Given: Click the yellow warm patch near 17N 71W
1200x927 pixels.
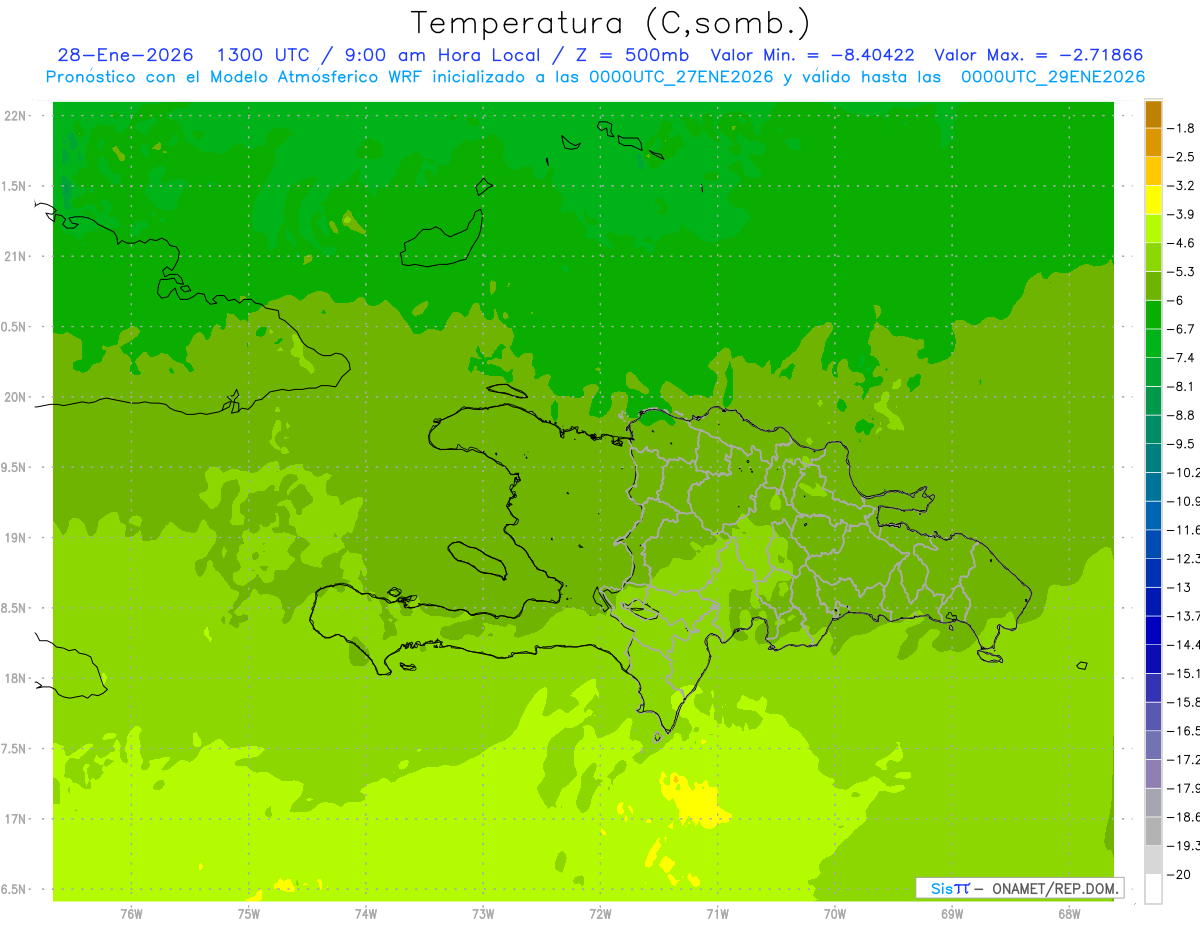Looking at the screenshot, I should [x=693, y=798].
